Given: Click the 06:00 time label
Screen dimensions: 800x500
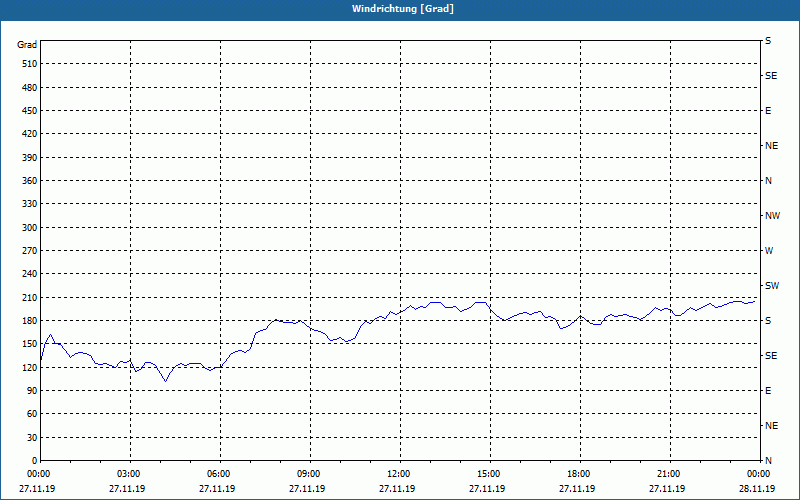Looking at the screenshot, I should (x=219, y=474).
